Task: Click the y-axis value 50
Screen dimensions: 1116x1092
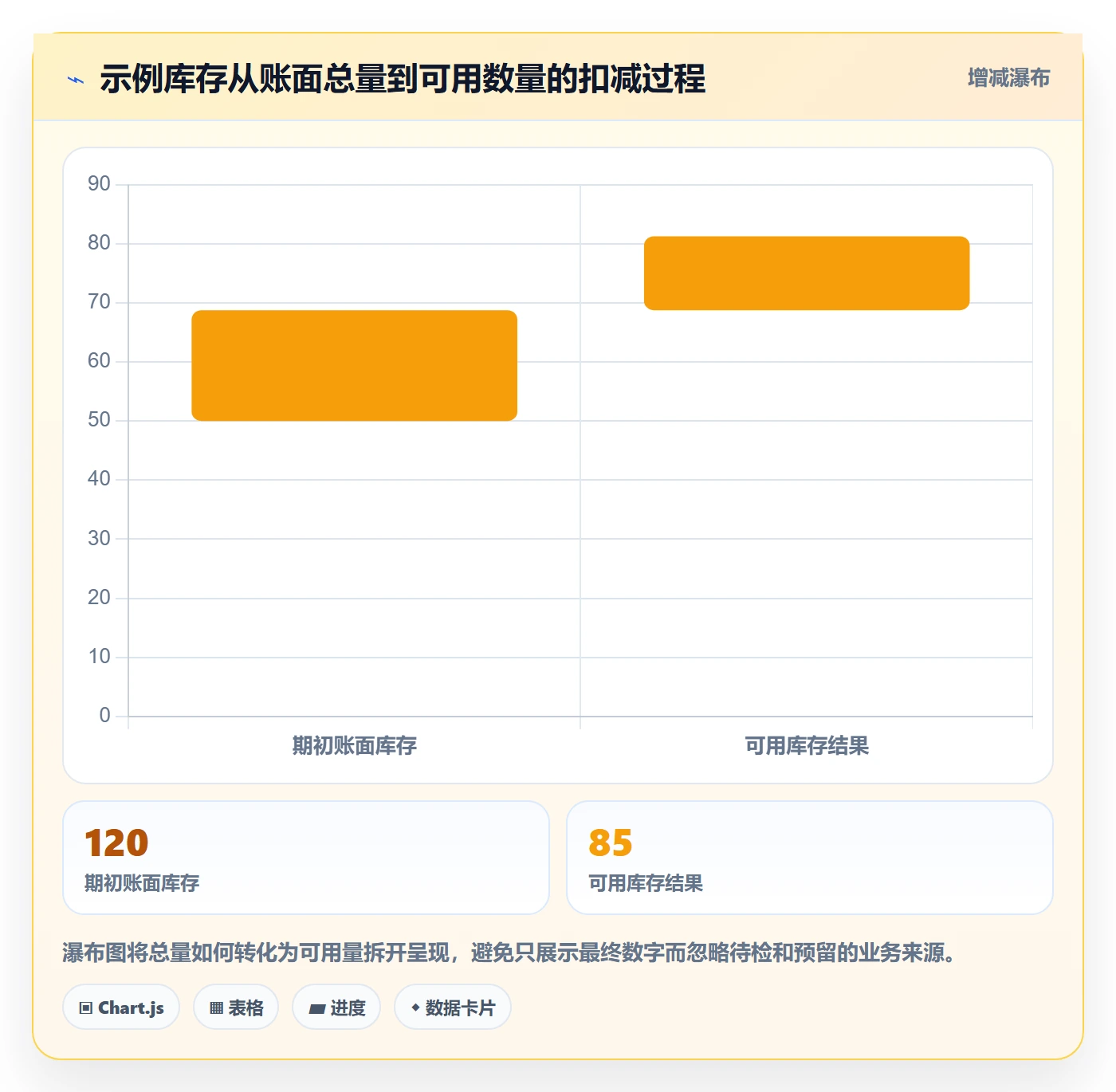Action: point(99,420)
